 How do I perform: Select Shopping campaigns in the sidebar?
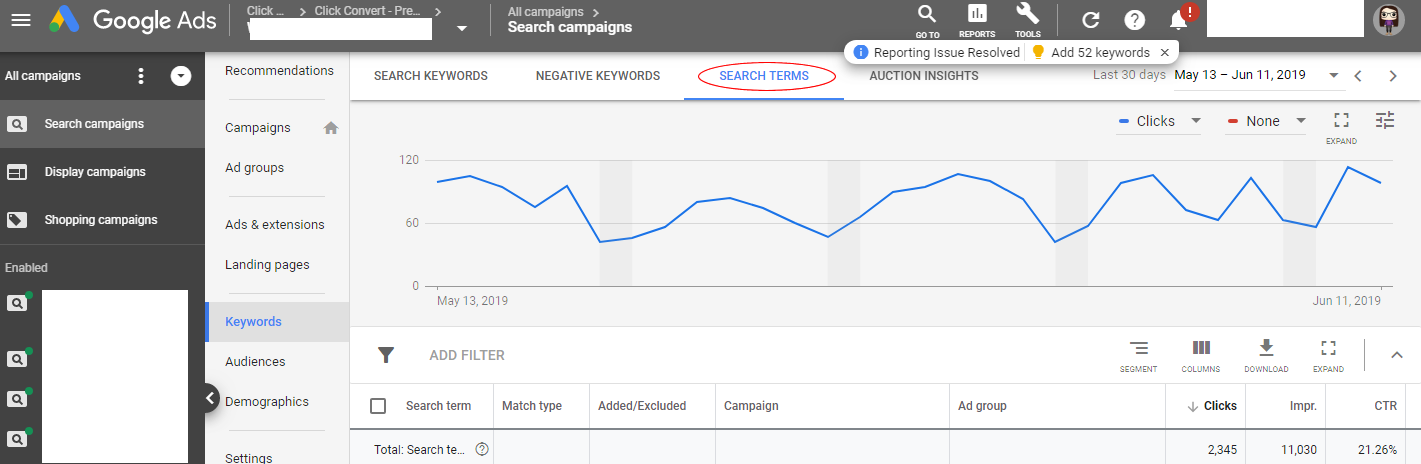102,220
